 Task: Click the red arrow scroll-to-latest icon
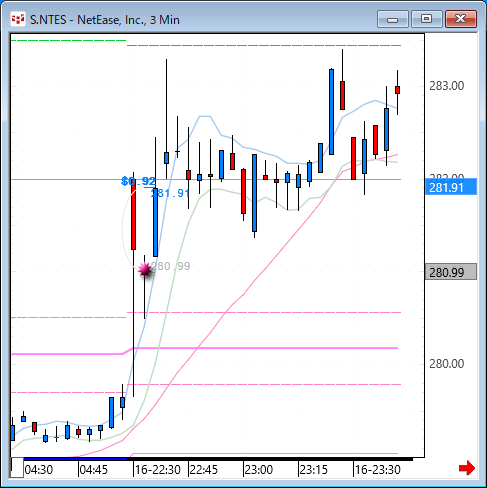coord(467,468)
